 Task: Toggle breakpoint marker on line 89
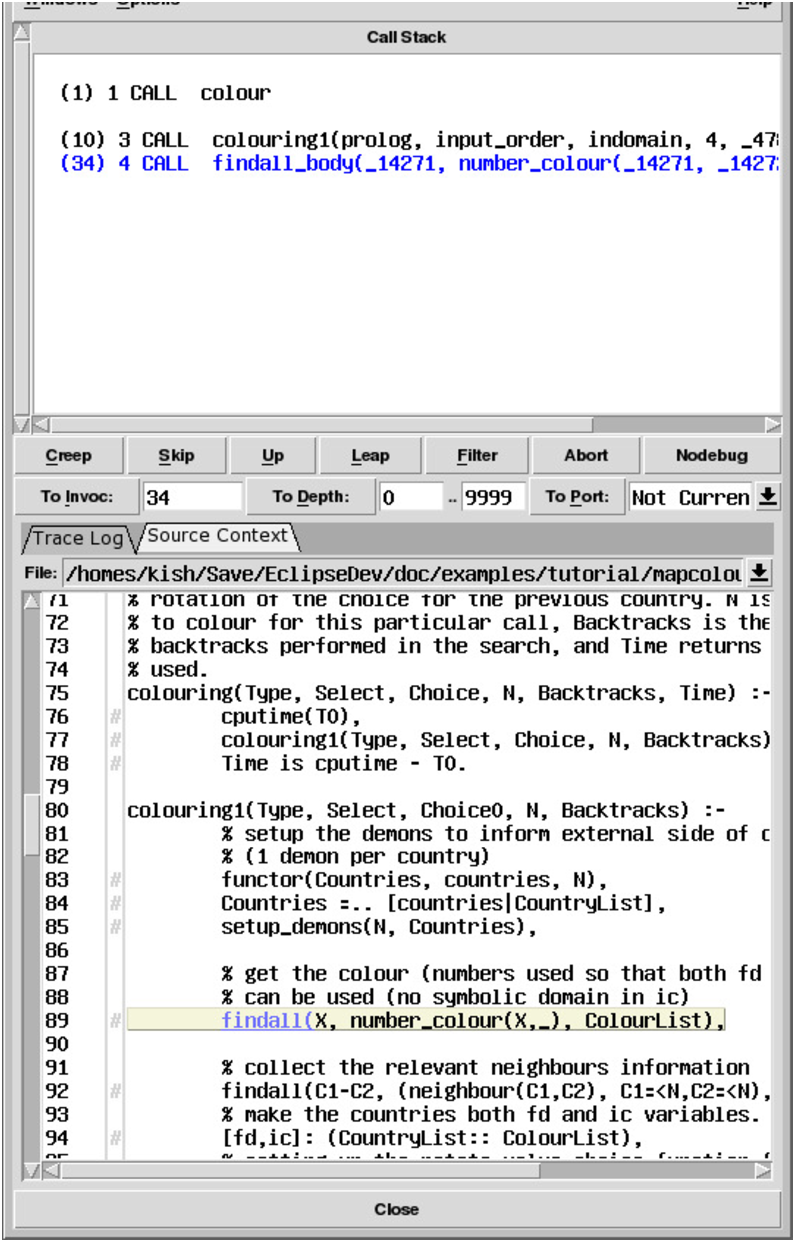point(116,1021)
